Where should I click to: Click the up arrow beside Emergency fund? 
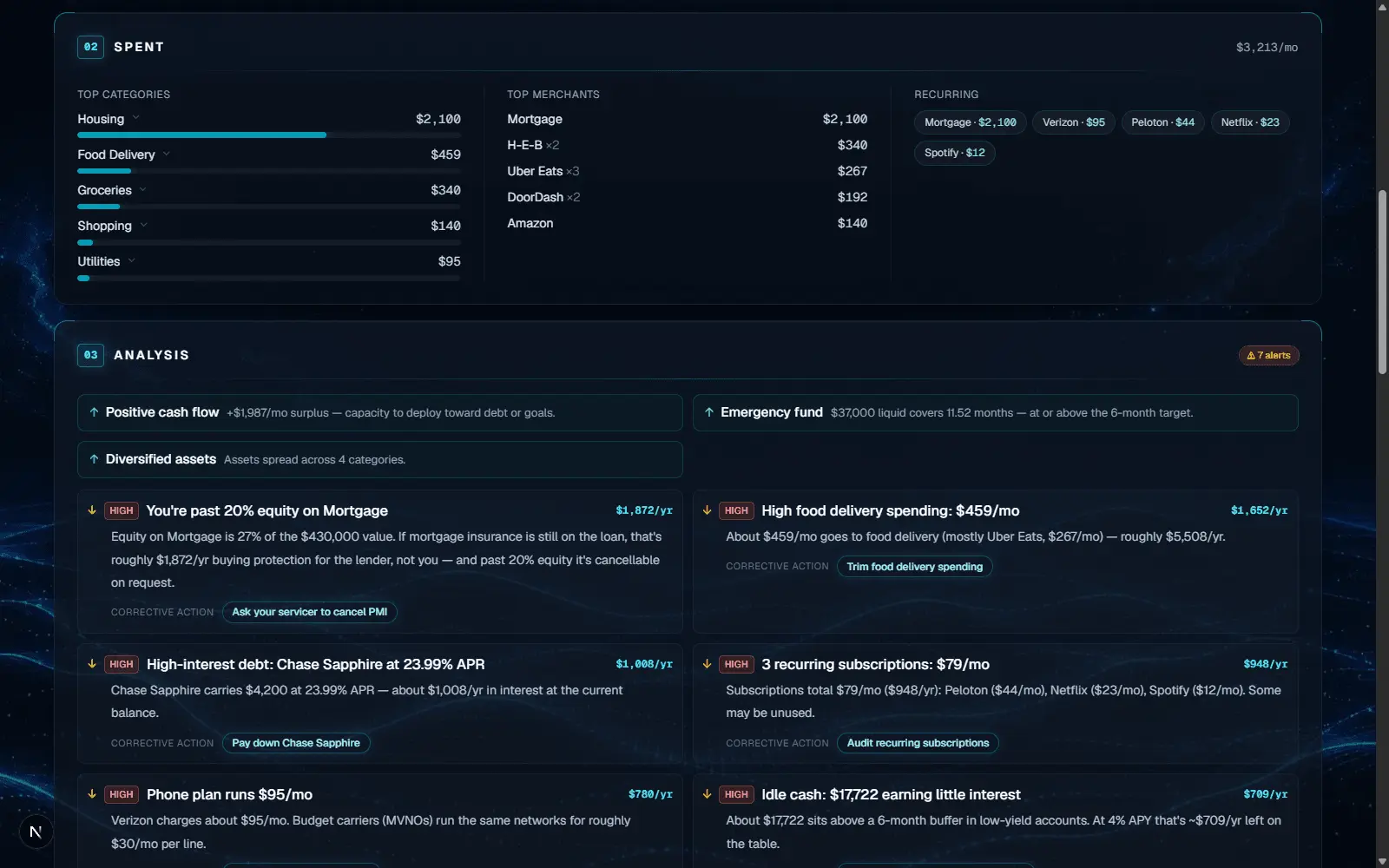click(709, 412)
